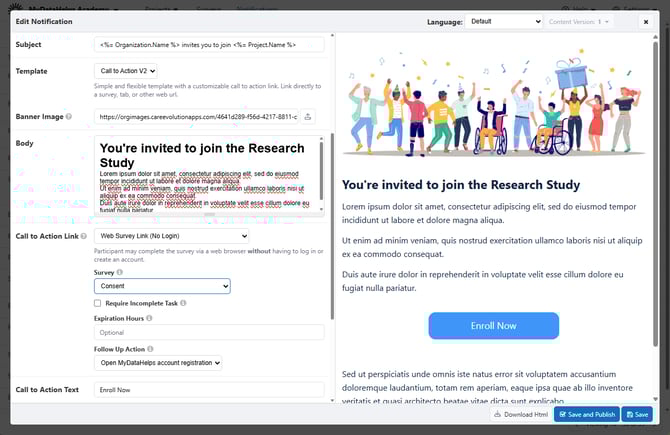Click Enroll Now in the preview

tap(493, 326)
